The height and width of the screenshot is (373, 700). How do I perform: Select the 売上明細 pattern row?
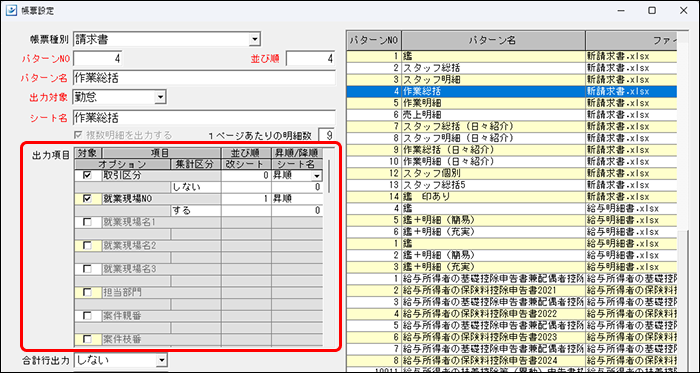(512, 114)
